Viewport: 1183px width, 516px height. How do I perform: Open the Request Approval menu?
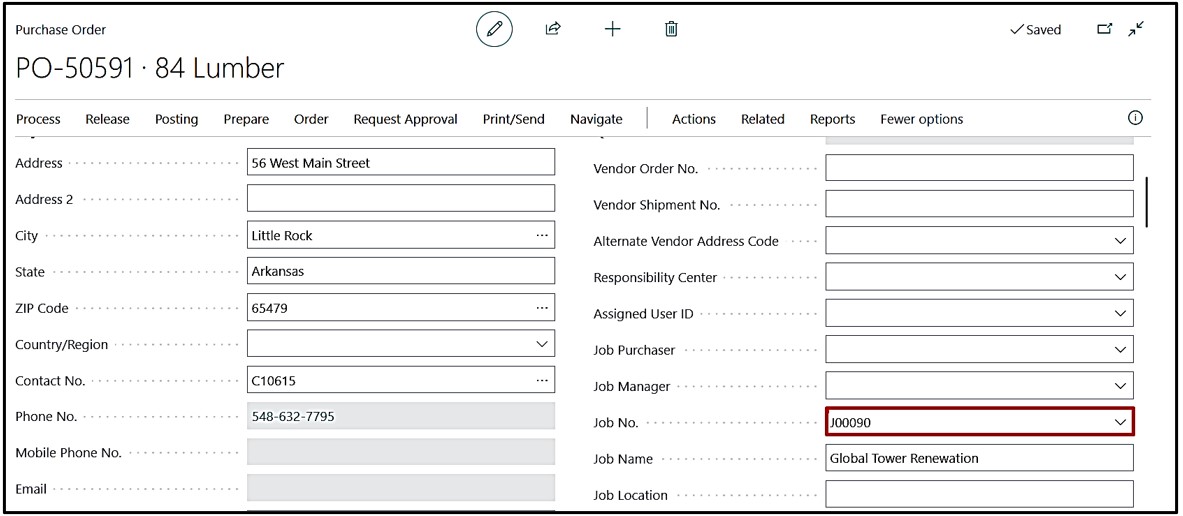tap(405, 119)
